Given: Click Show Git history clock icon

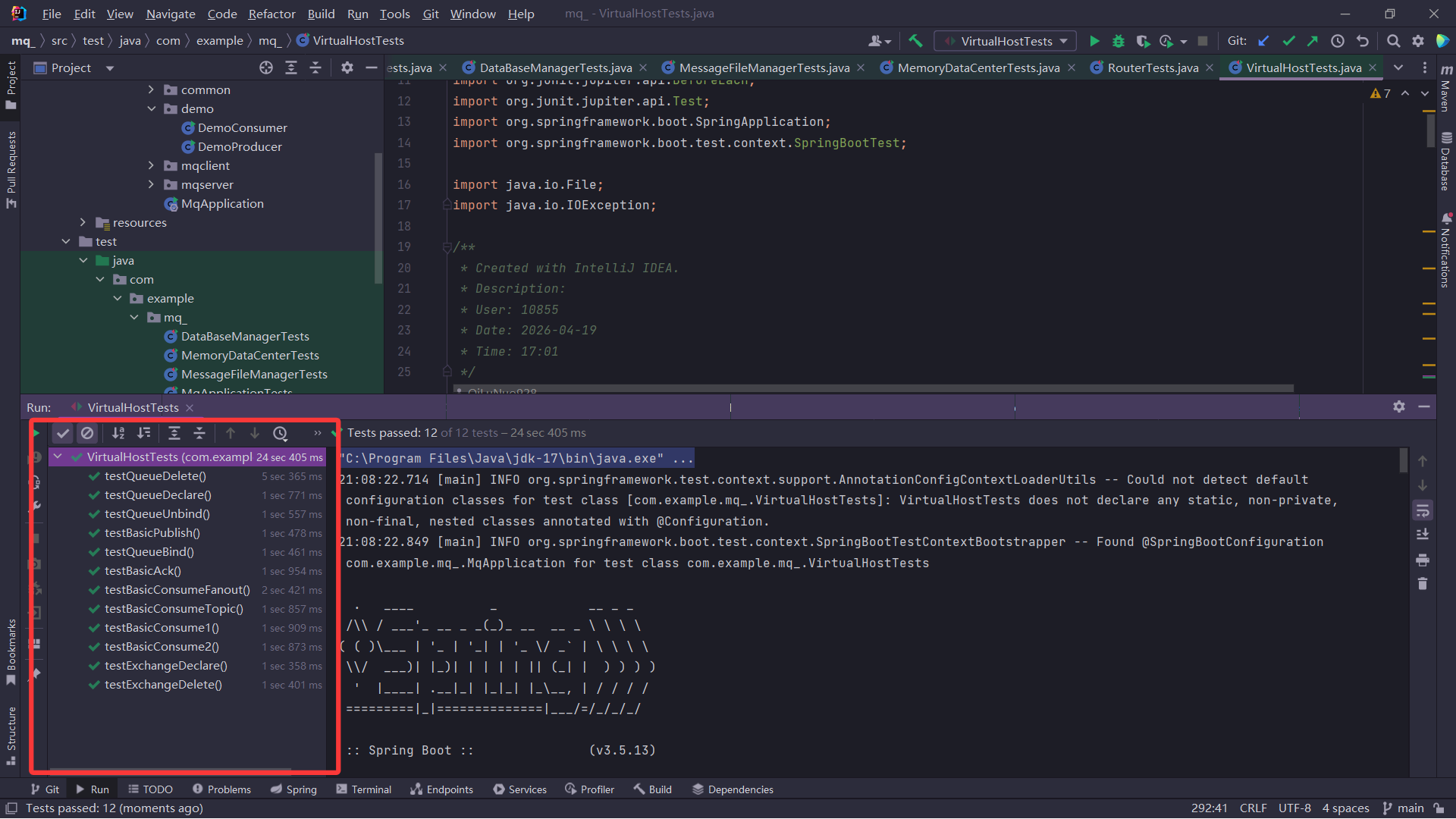Looking at the screenshot, I should pyautogui.click(x=1338, y=41).
